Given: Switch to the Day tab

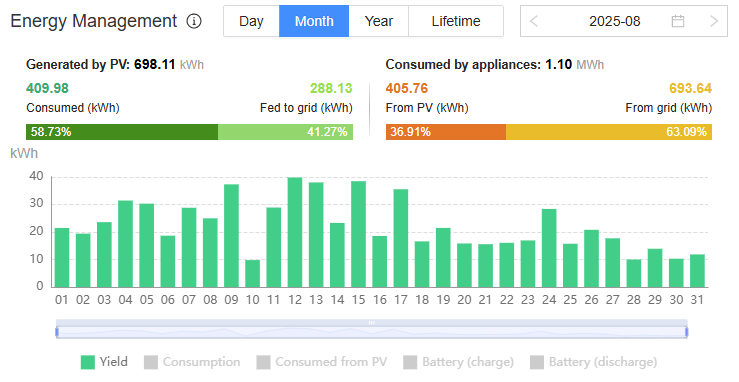Looking at the screenshot, I should (x=251, y=21).
